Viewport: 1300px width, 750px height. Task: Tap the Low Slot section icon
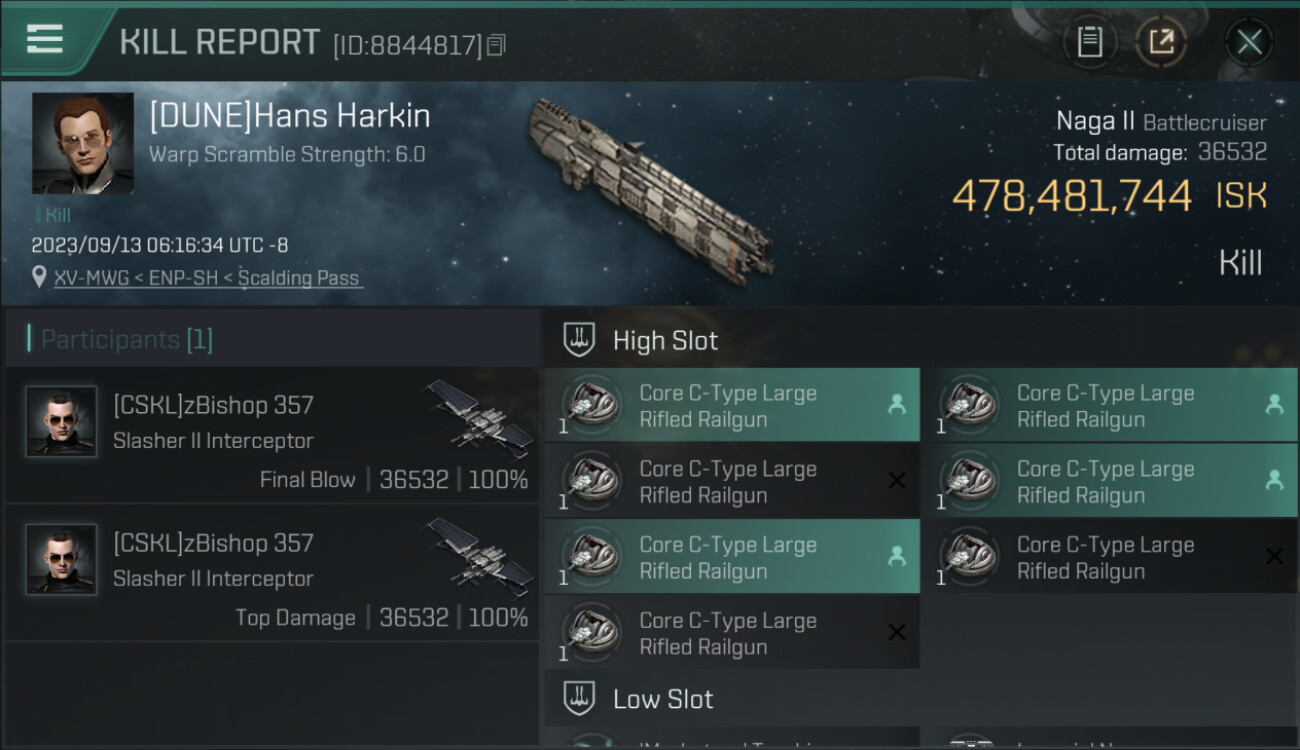pyautogui.click(x=580, y=698)
